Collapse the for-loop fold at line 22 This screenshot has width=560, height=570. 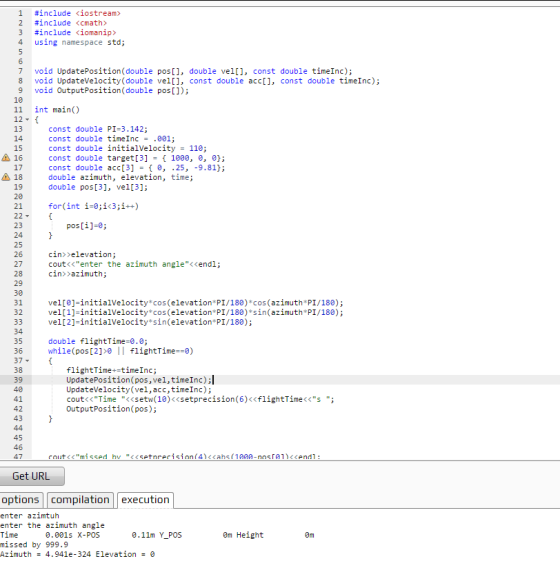tap(27, 216)
